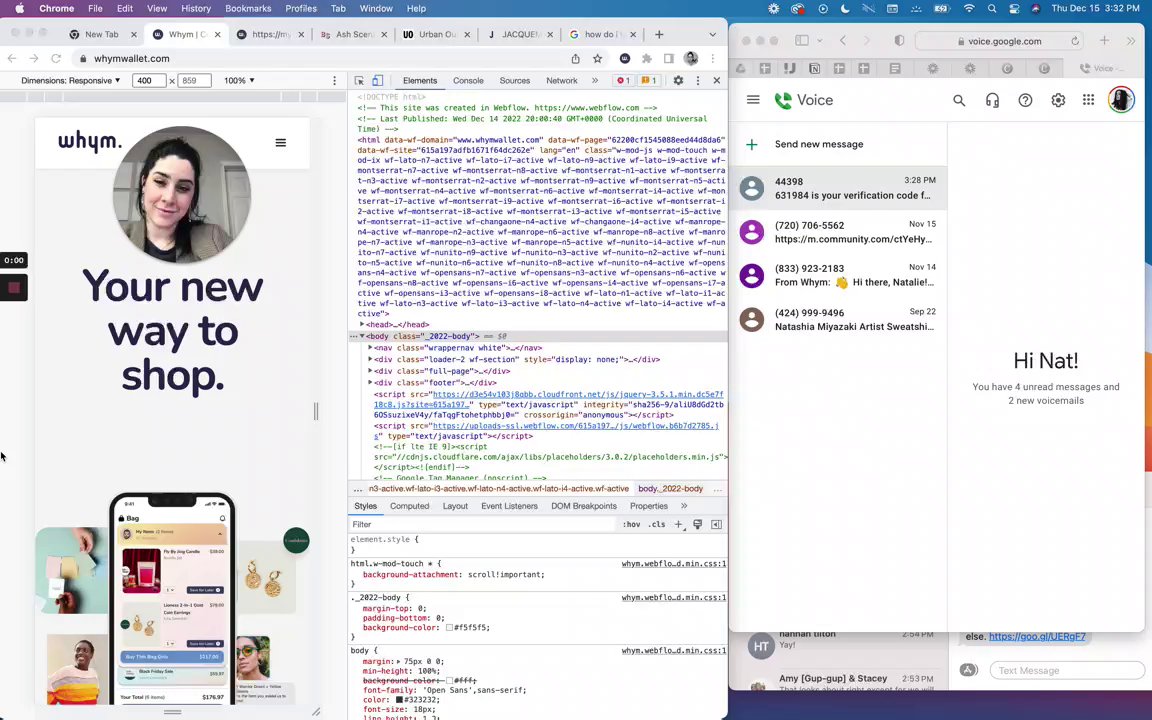Expand the nav wrappernav element
The height and width of the screenshot is (720, 1152).
[x=370, y=348]
